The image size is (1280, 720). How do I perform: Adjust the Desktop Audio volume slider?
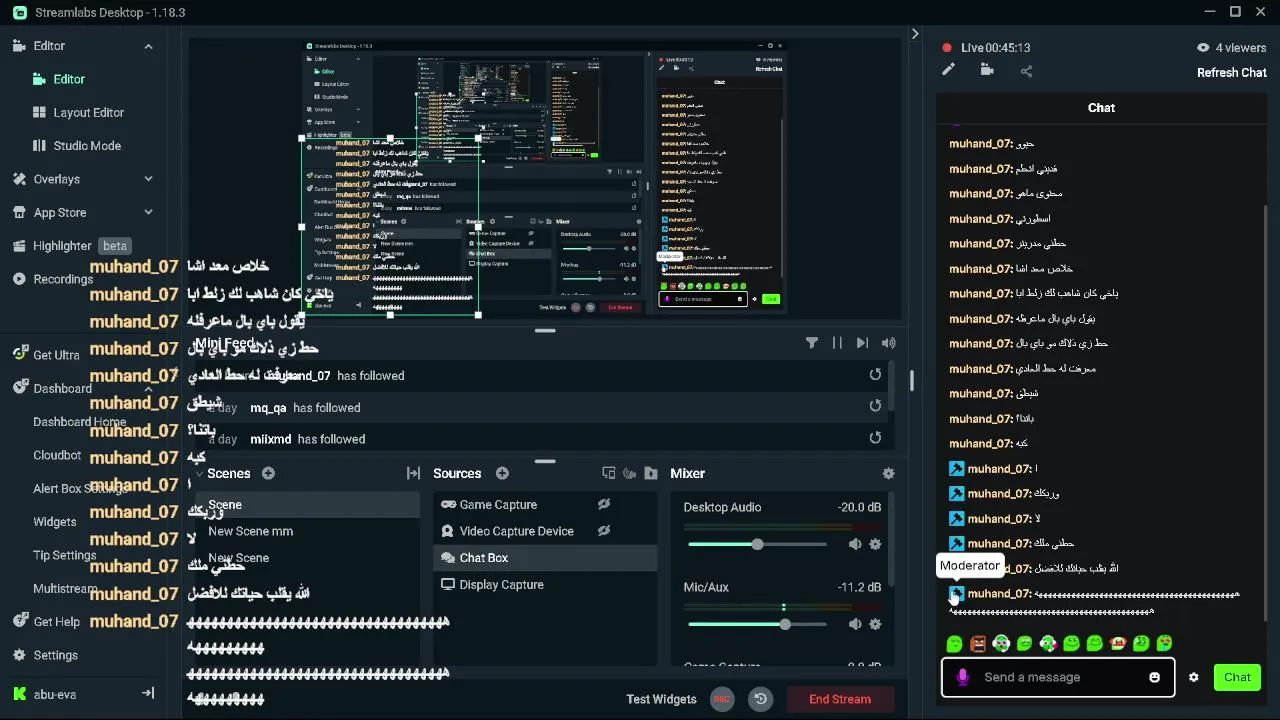(757, 544)
